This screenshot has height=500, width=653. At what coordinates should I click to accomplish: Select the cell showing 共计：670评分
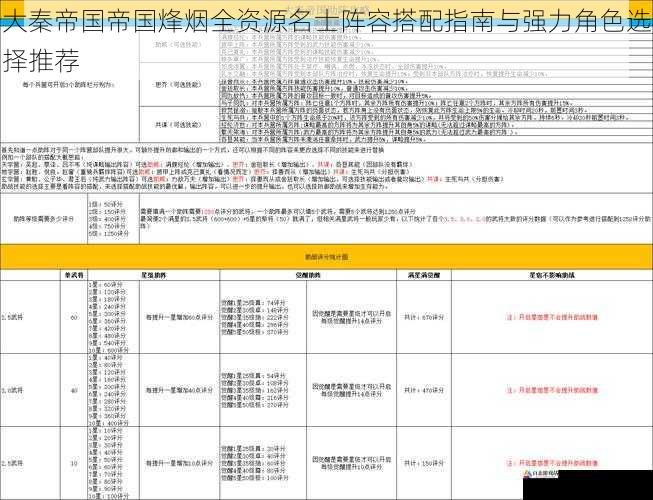[424, 317]
